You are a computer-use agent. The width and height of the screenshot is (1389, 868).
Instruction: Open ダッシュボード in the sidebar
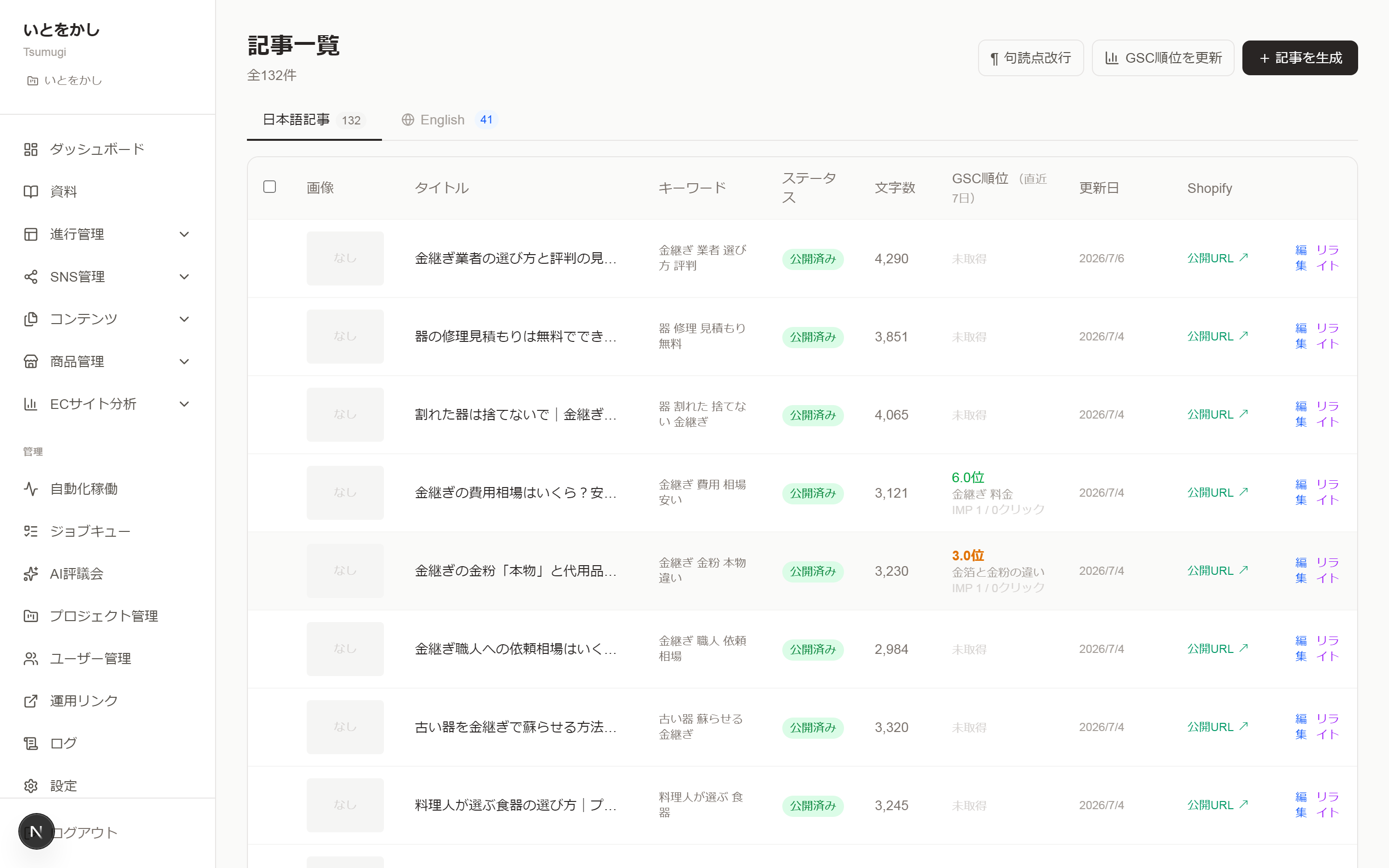[108, 149]
